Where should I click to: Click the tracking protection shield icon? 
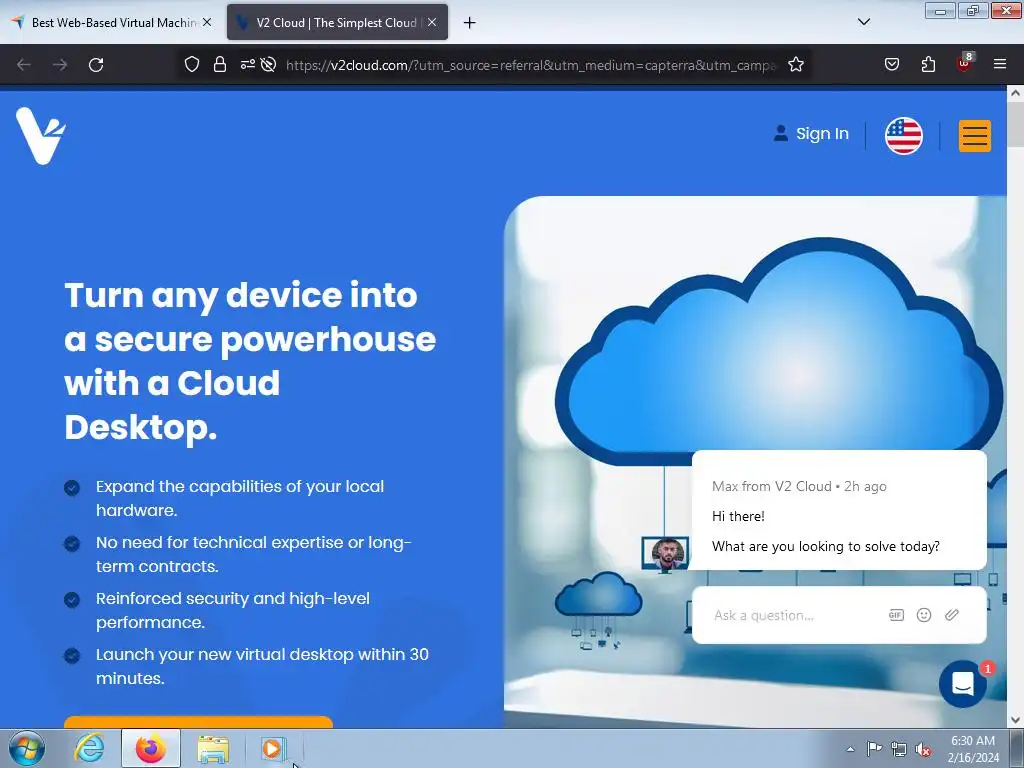click(x=191, y=65)
